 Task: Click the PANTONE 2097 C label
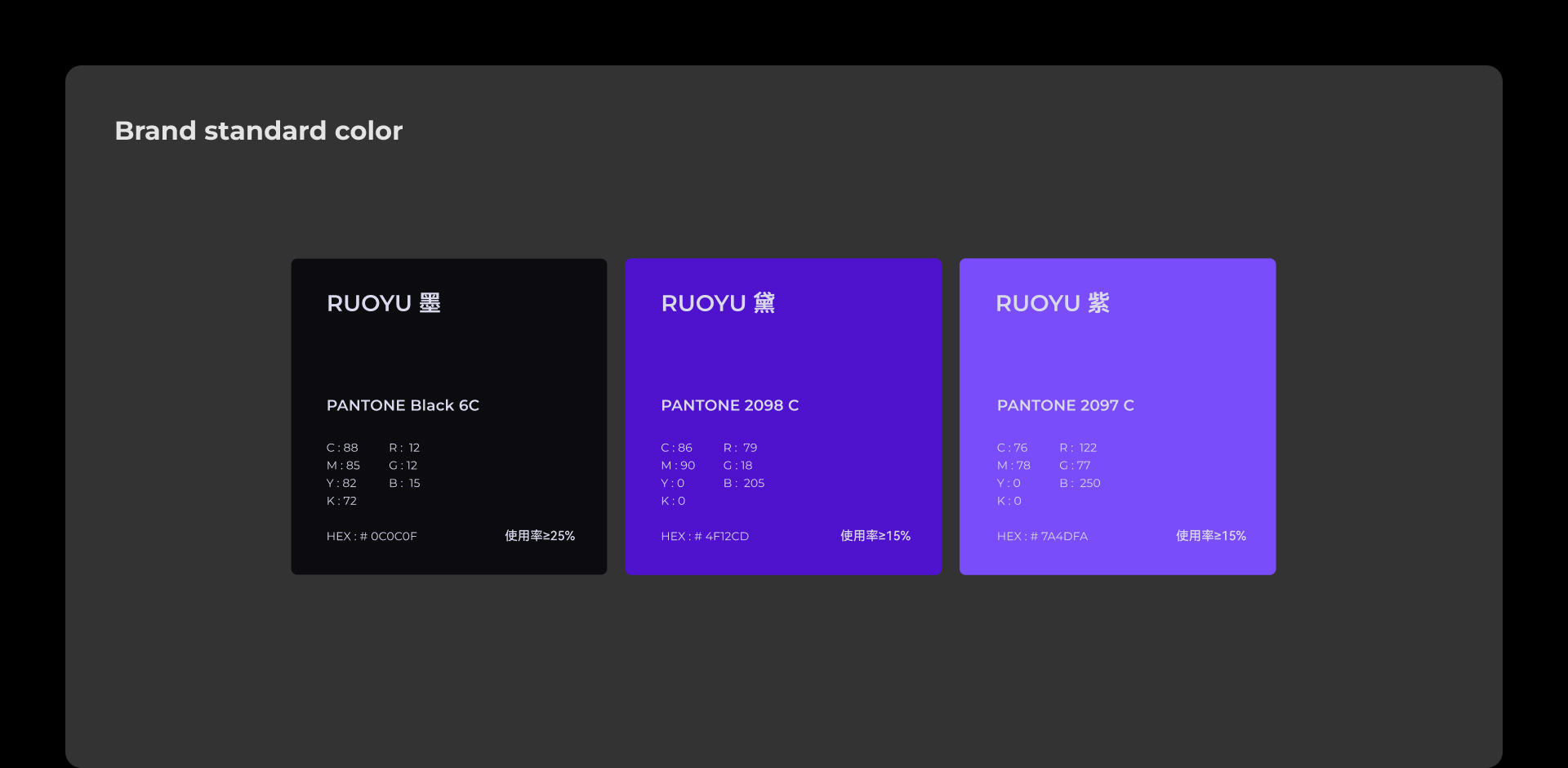pos(1065,405)
